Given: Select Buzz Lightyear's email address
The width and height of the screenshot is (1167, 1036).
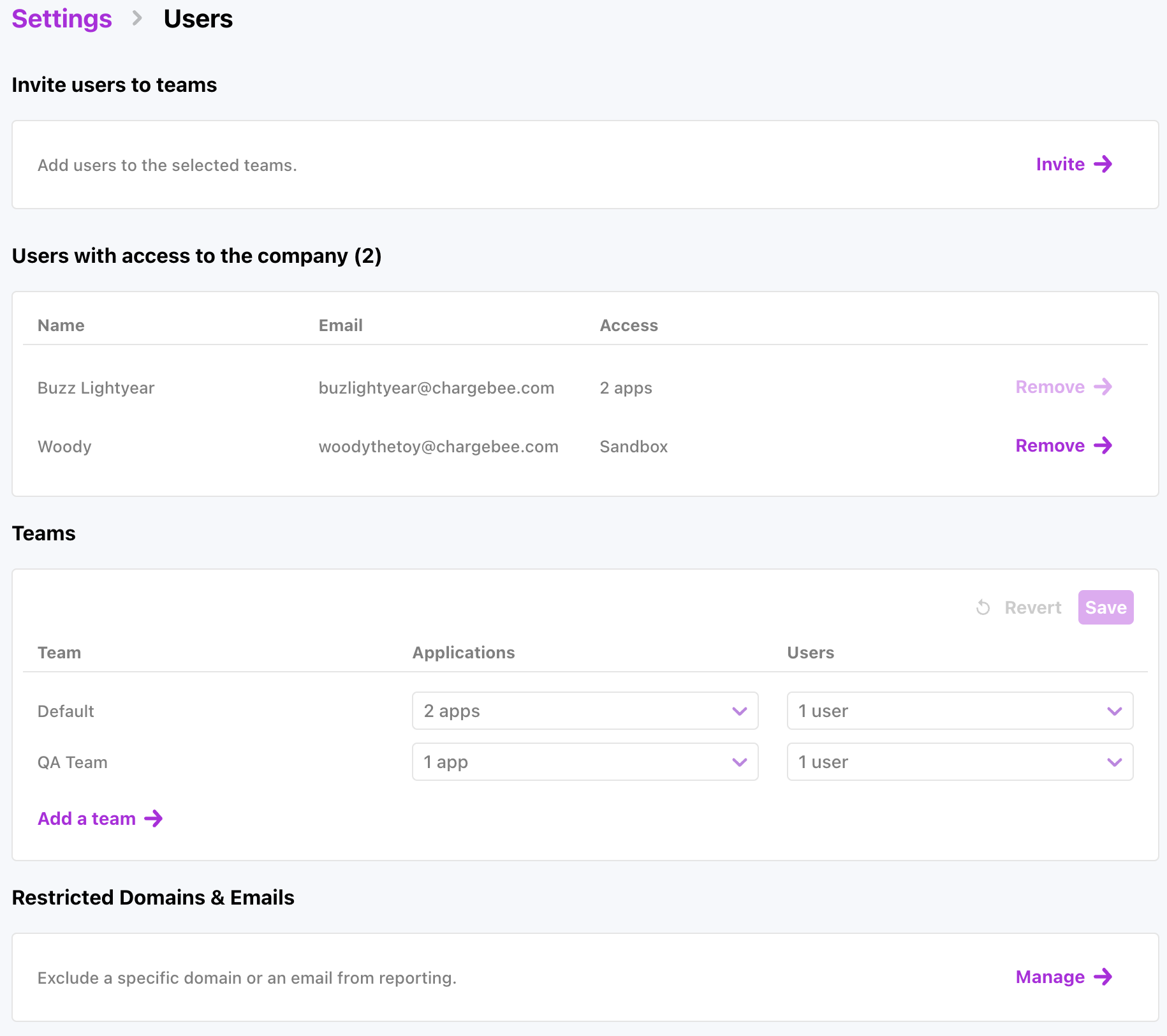Looking at the screenshot, I should (436, 388).
